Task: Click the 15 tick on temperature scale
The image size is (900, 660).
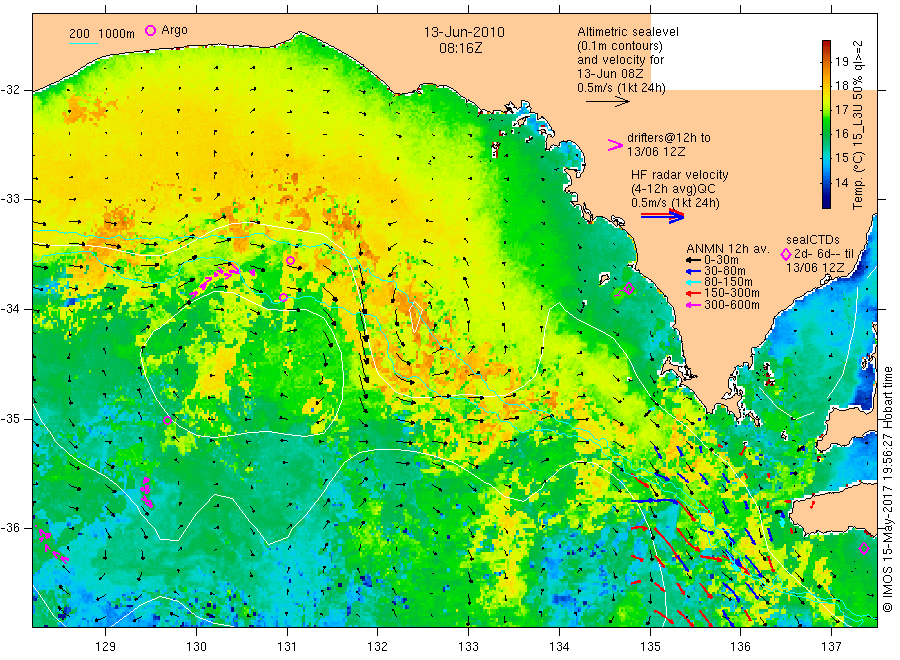Action: (x=841, y=158)
